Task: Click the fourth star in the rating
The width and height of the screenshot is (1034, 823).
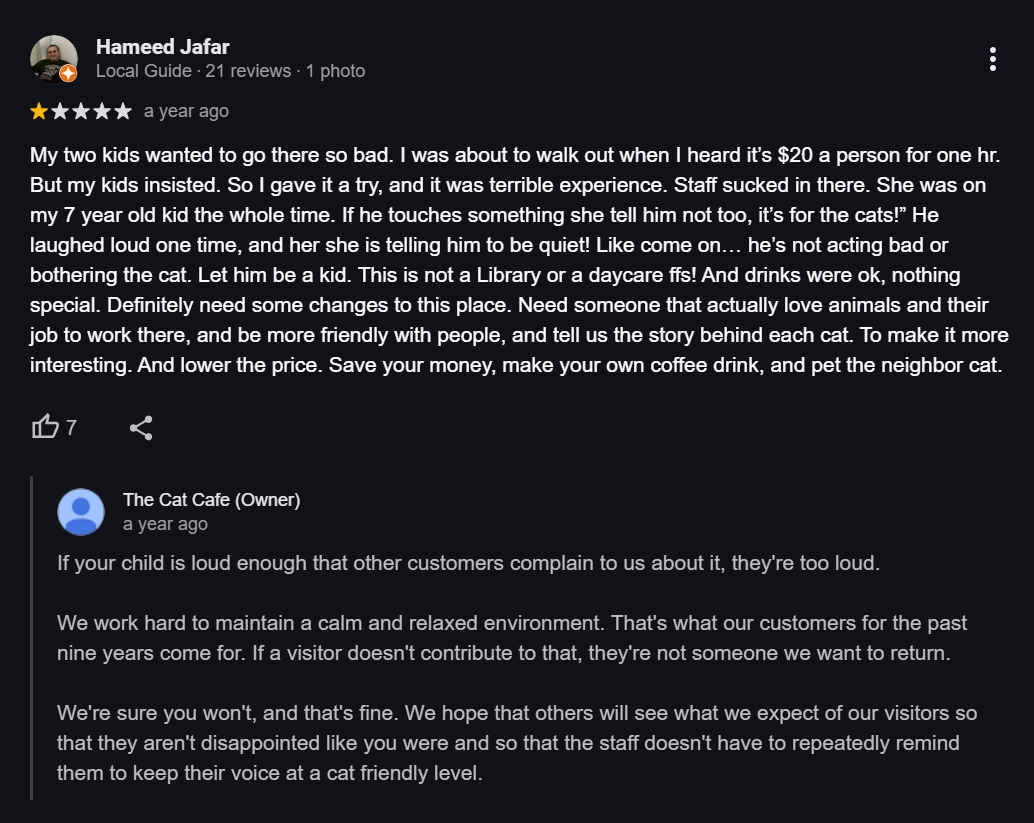Action: [102, 111]
